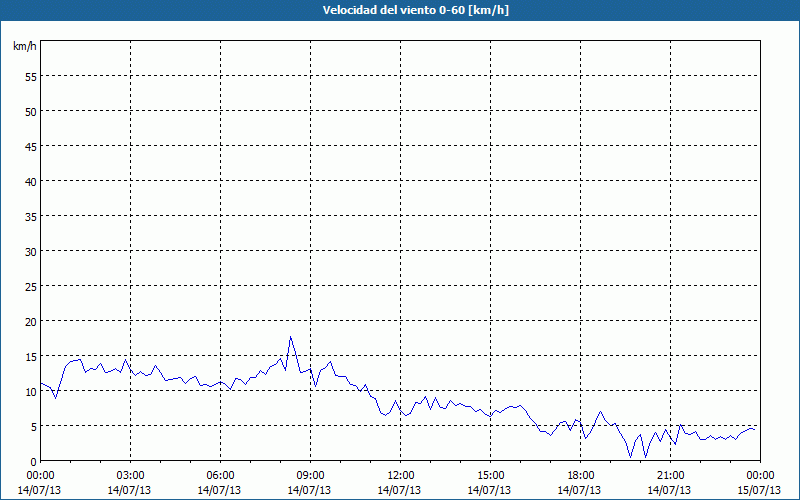
Task: Click the y-axis value 25
Action: coord(31,286)
